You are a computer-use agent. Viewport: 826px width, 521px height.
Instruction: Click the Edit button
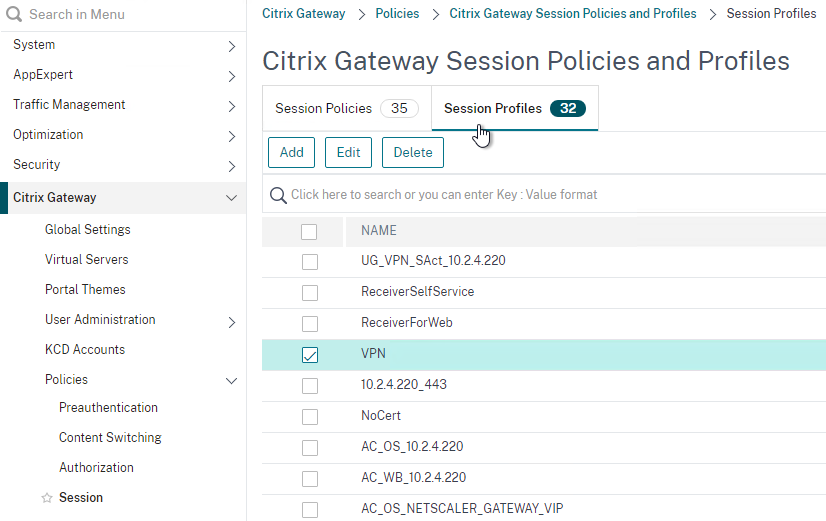pos(348,153)
